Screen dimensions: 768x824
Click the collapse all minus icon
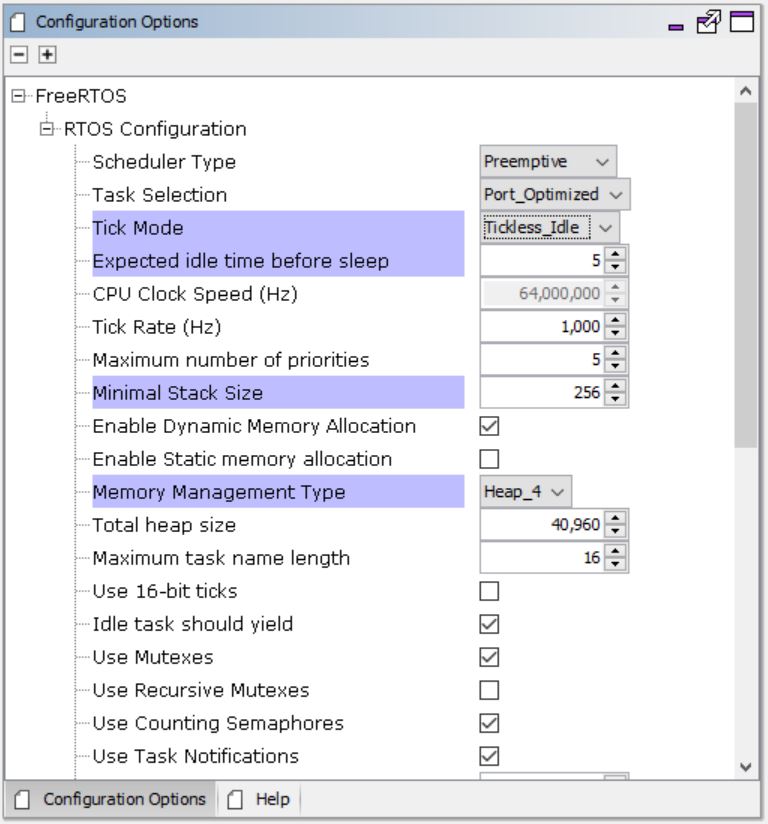(17, 52)
